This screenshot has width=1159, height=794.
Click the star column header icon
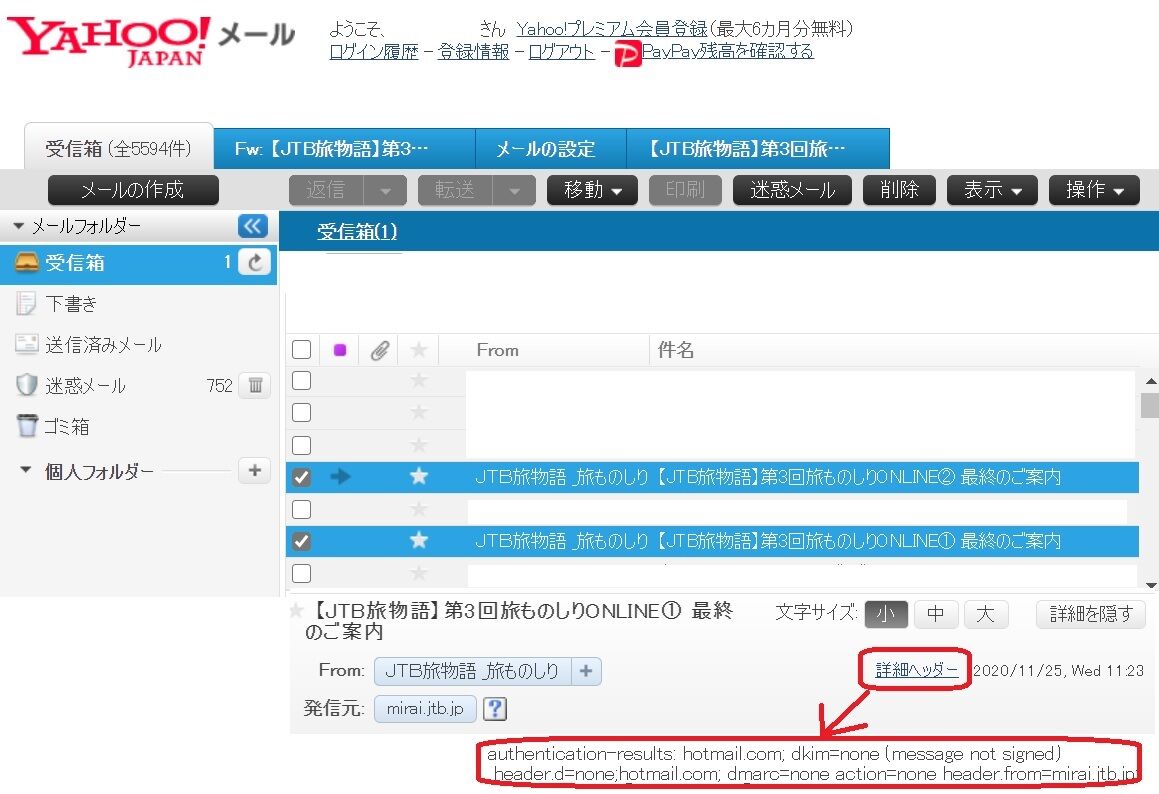click(x=418, y=350)
